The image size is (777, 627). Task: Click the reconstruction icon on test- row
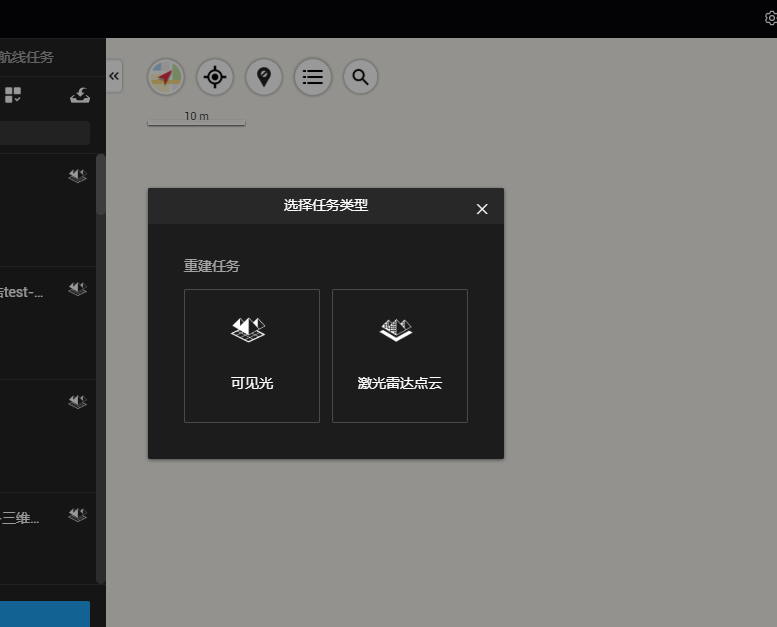[x=78, y=289]
